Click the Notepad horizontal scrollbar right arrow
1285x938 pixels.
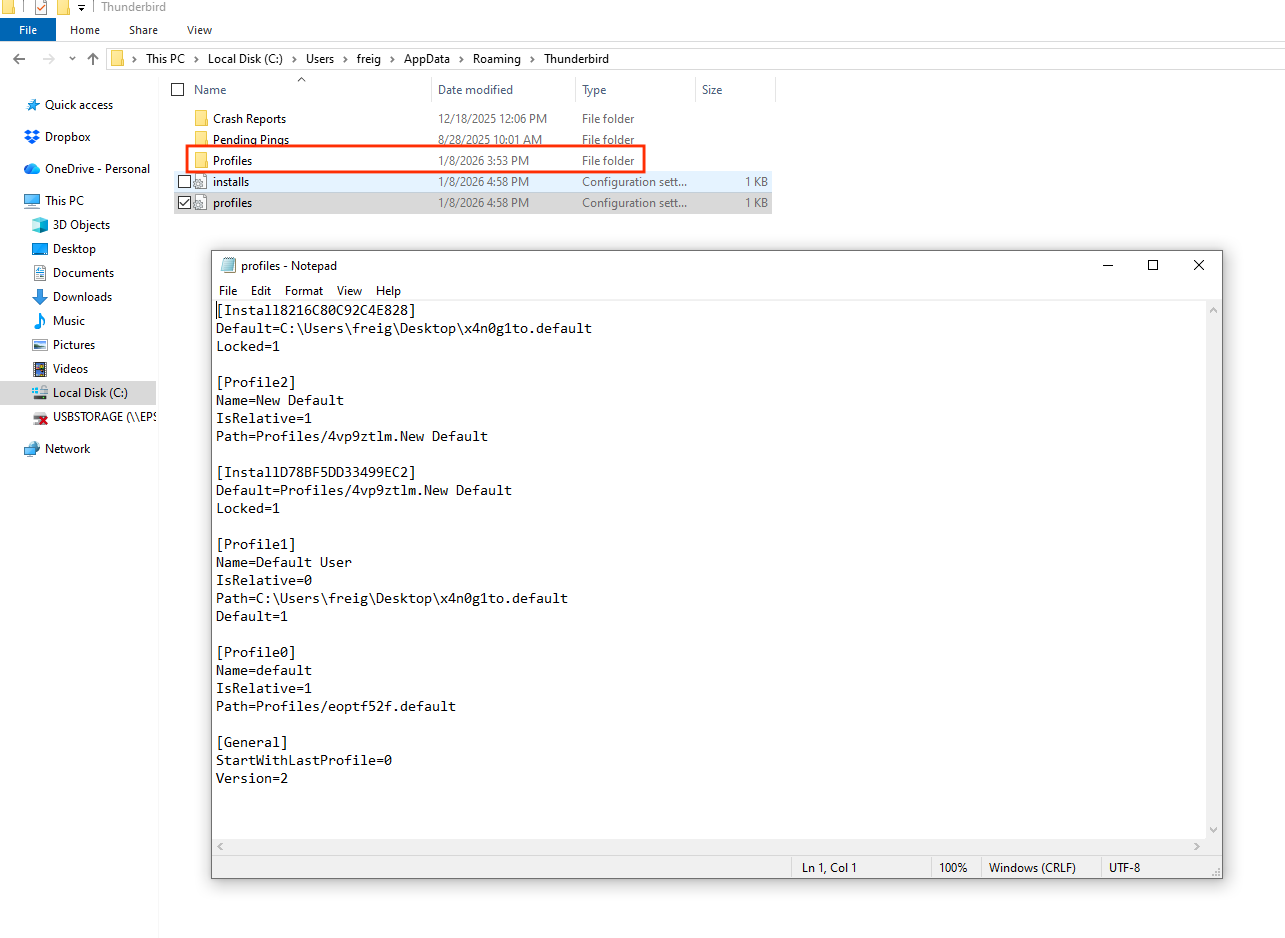click(1198, 847)
